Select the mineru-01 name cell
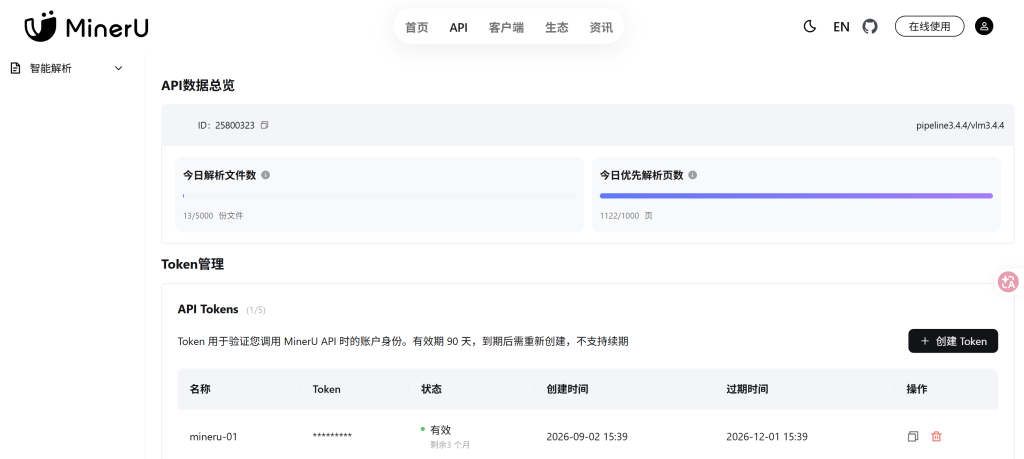This screenshot has height=459, width=1024. 214,437
